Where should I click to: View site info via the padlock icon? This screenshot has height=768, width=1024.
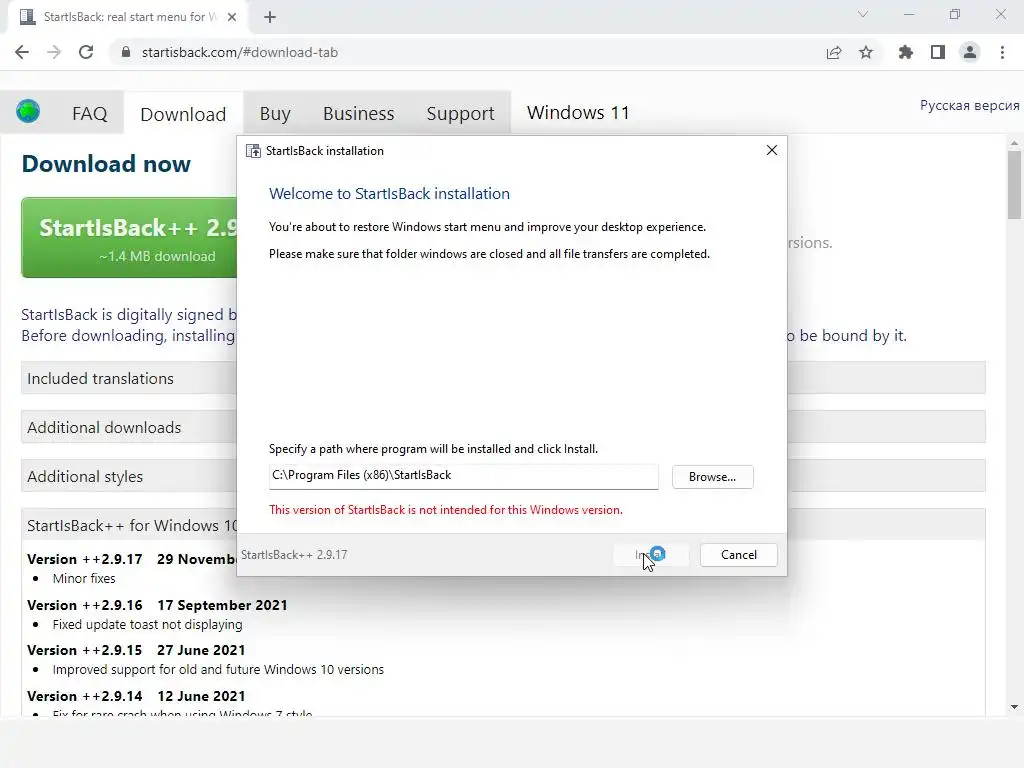coord(126,52)
